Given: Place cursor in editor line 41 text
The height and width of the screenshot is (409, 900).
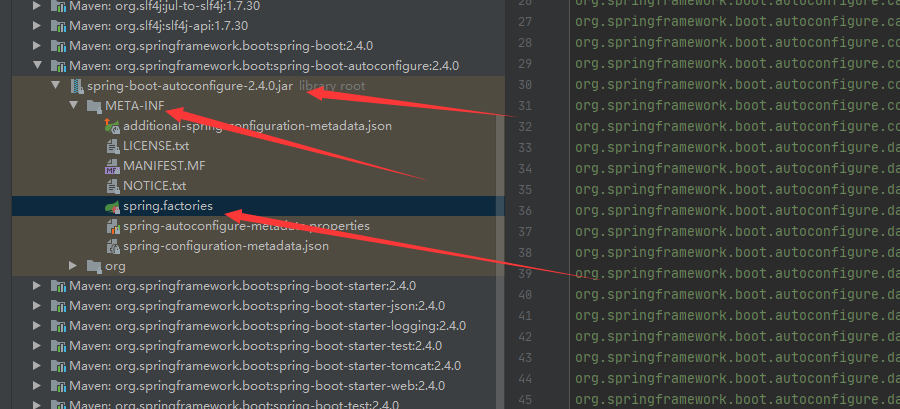Looking at the screenshot, I should (x=738, y=315).
